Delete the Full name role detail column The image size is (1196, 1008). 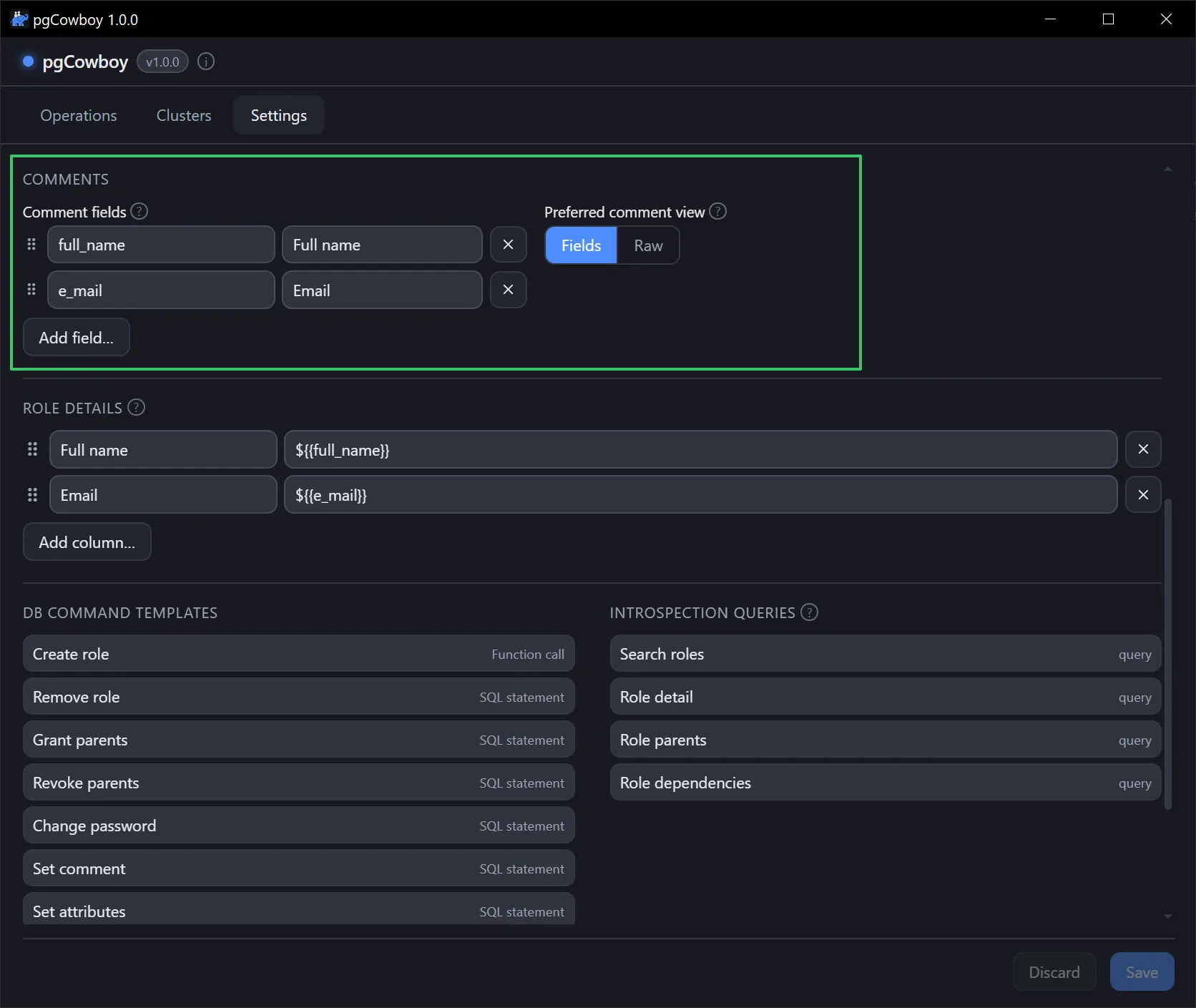tap(1143, 449)
